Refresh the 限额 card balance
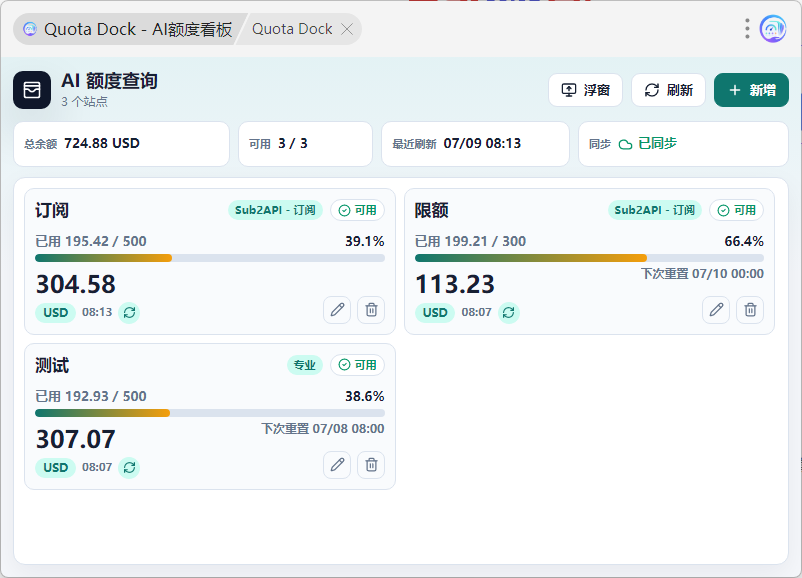This screenshot has height=578, width=802. (509, 313)
